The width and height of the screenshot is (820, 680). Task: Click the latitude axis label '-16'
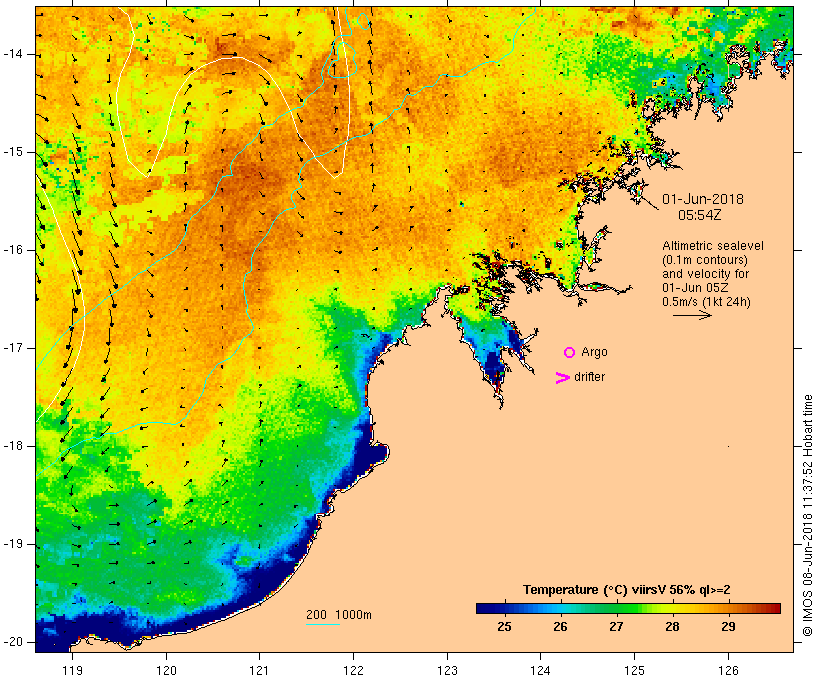[13, 250]
